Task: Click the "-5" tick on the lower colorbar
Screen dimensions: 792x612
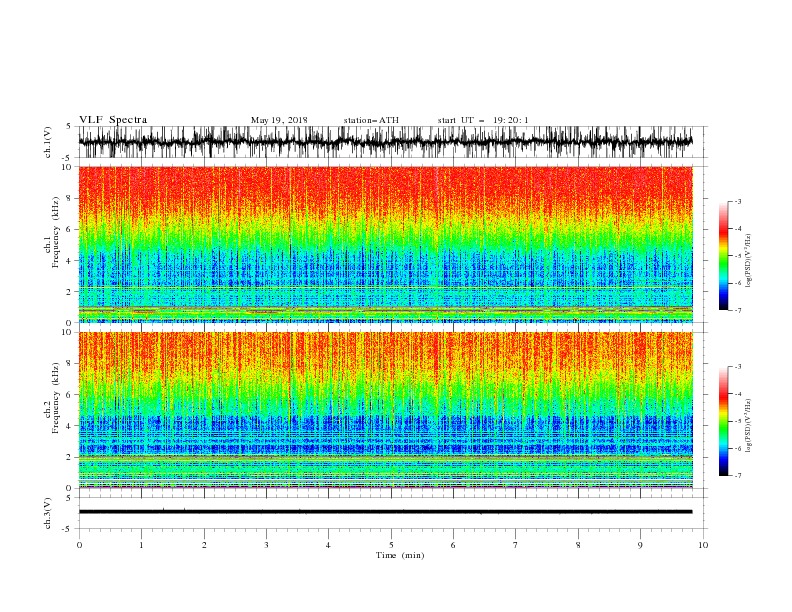Action: (737, 421)
